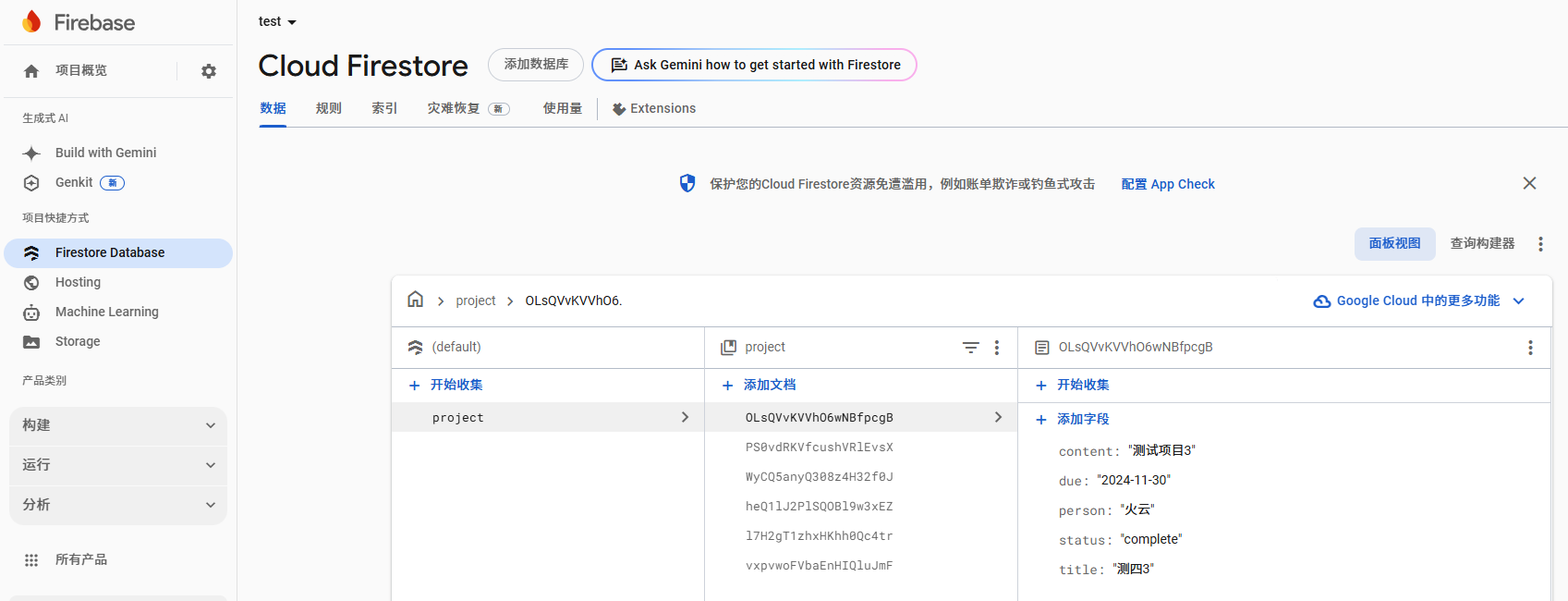The image size is (1568, 601).
Task: Expand the 构建 category
Action: (x=118, y=425)
